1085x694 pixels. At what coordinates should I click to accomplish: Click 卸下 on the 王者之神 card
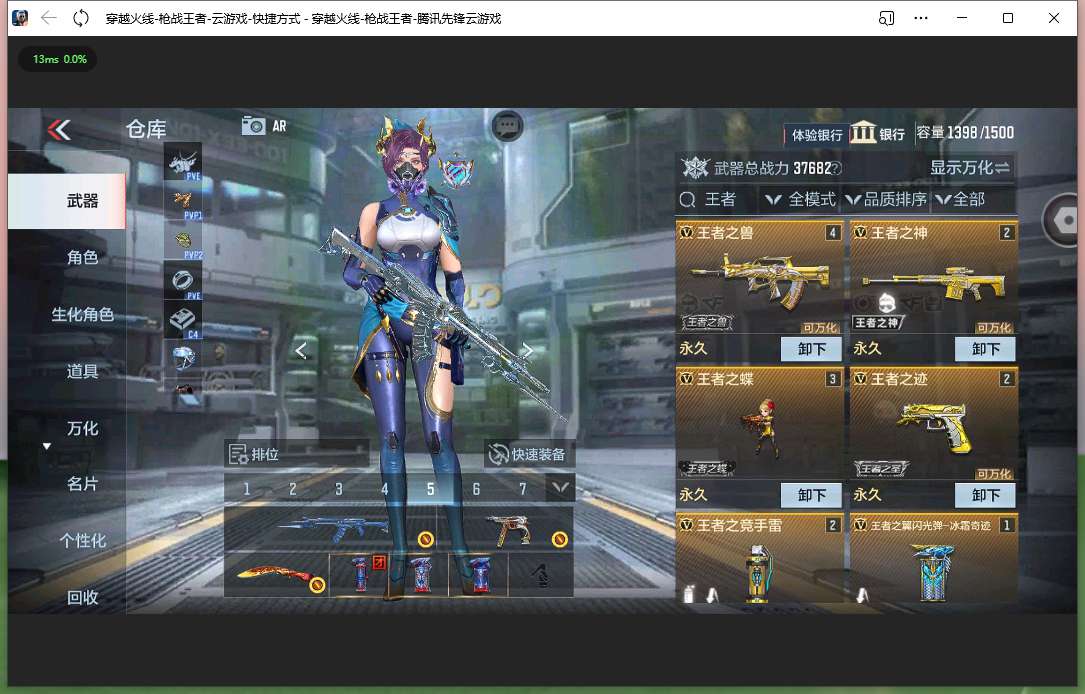[985, 349]
